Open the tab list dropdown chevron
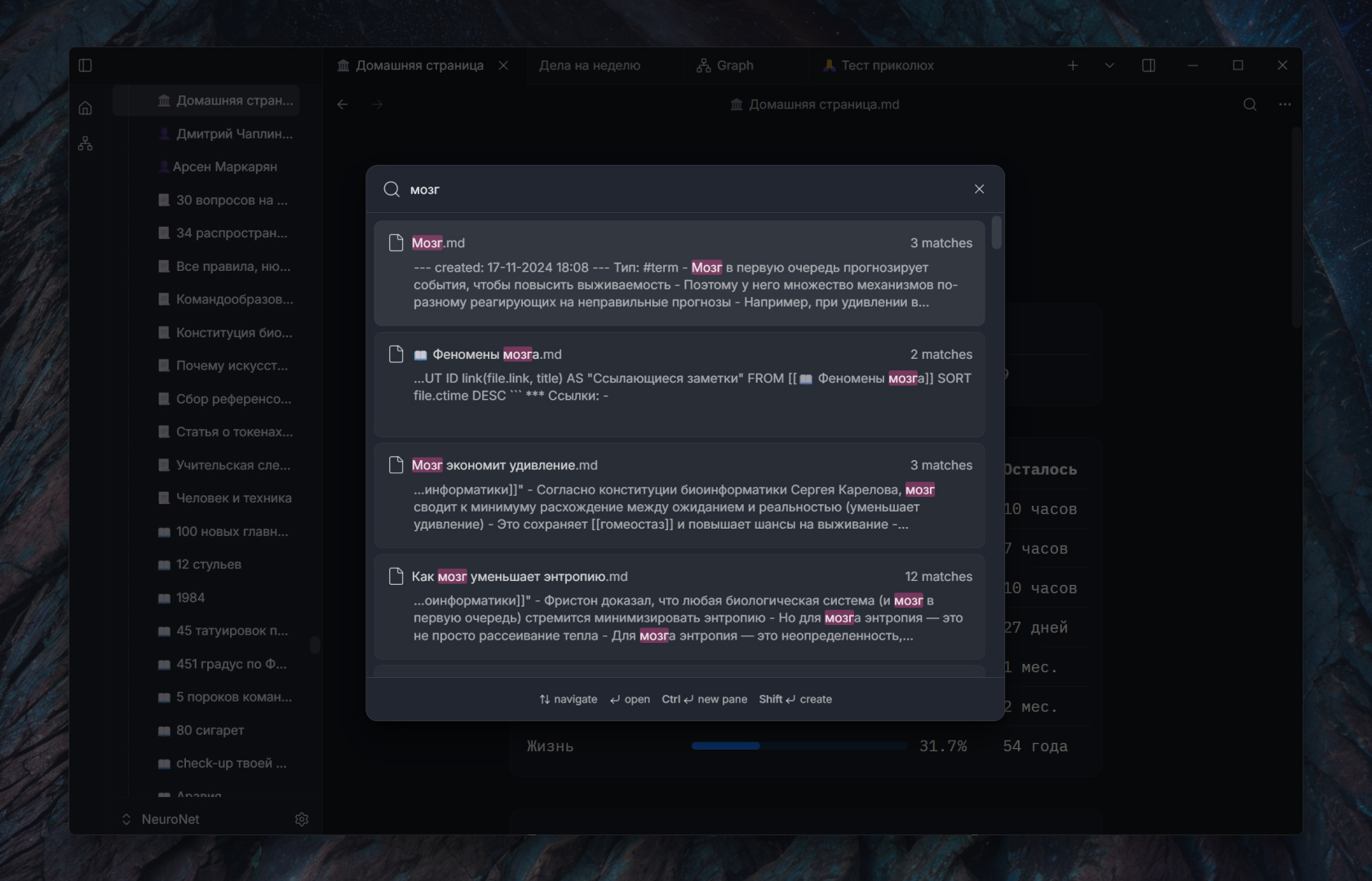The height and width of the screenshot is (881, 1372). point(1109,65)
